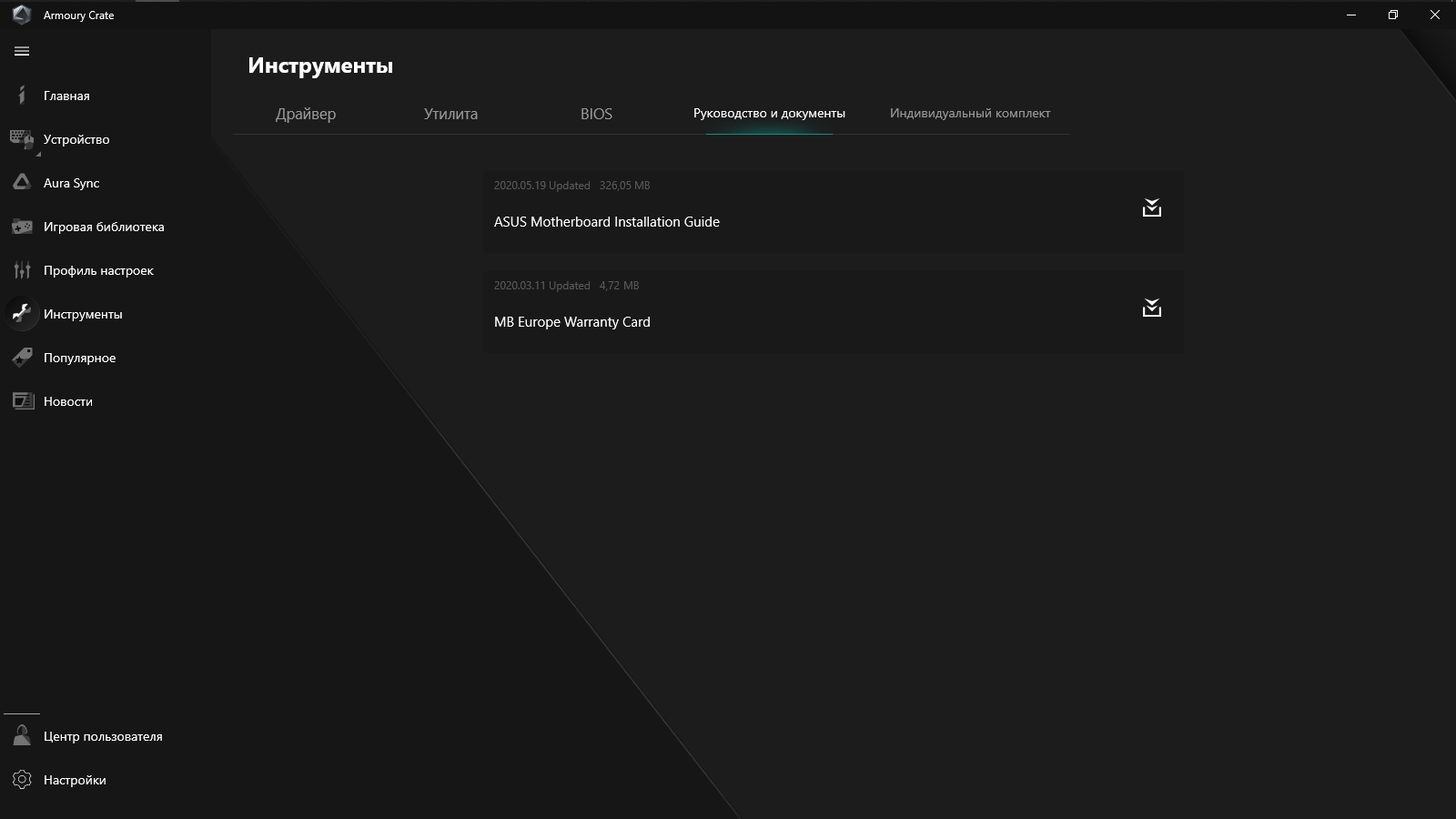Image resolution: width=1456 pixels, height=819 pixels.
Task: Click the Игровая библиотека gamepad icon
Action: [x=22, y=227]
